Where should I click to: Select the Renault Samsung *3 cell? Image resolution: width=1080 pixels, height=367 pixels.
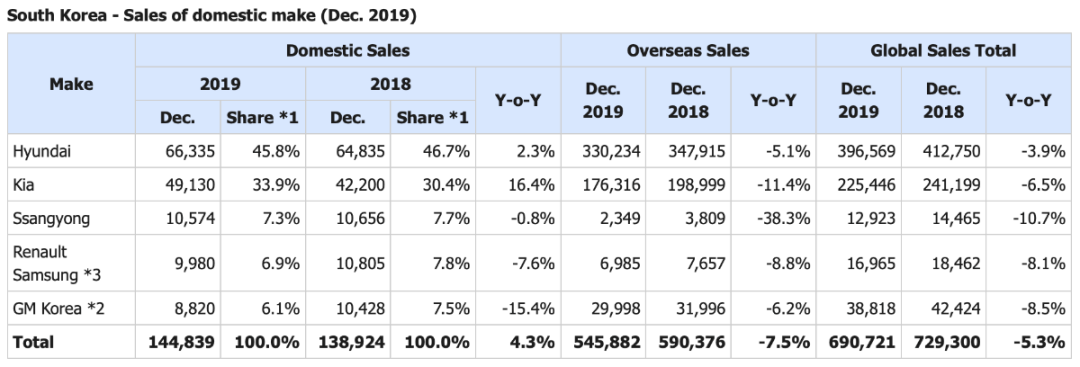[72, 263]
